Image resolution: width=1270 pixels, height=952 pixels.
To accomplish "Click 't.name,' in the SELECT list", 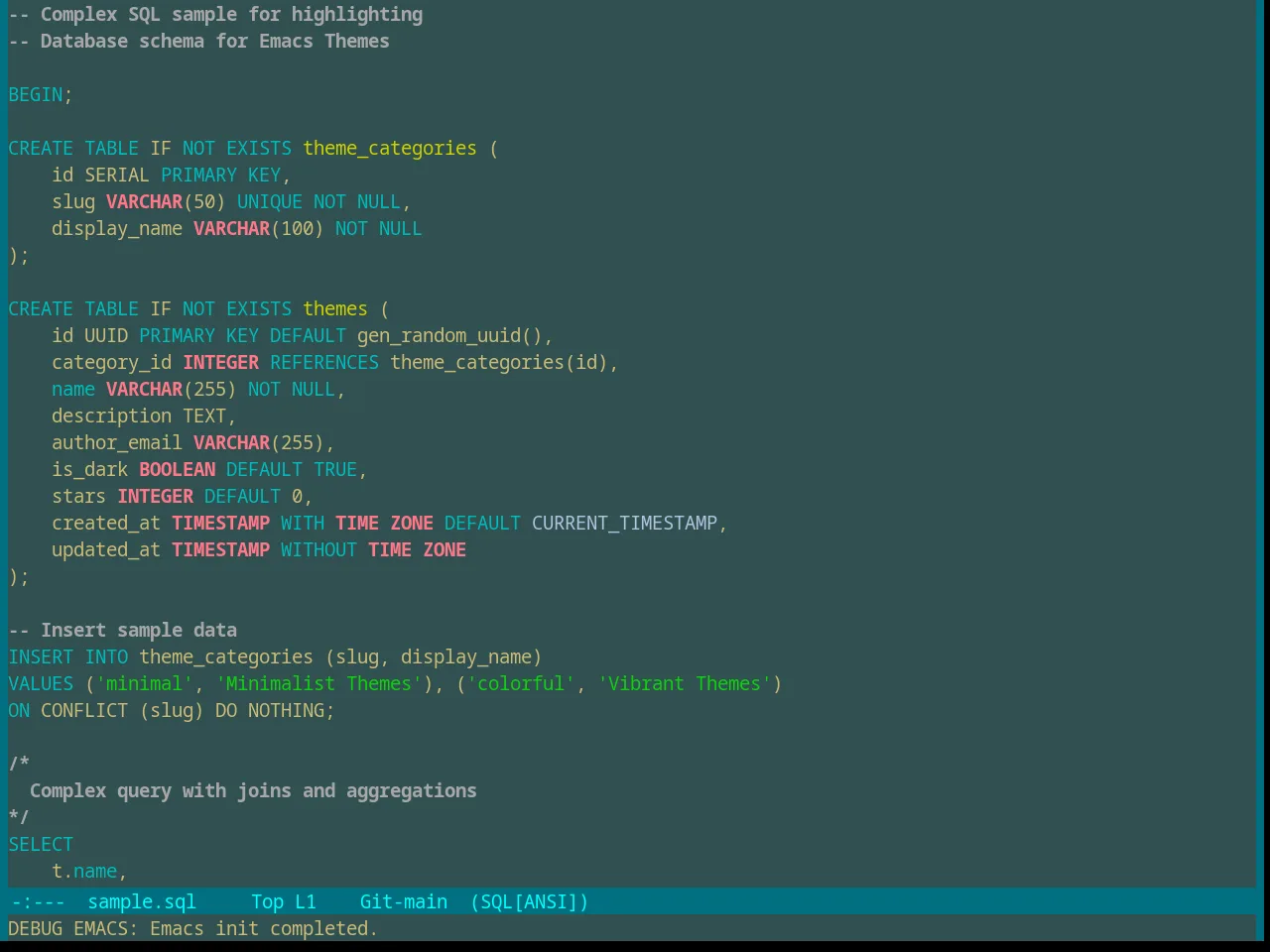I will pos(90,871).
